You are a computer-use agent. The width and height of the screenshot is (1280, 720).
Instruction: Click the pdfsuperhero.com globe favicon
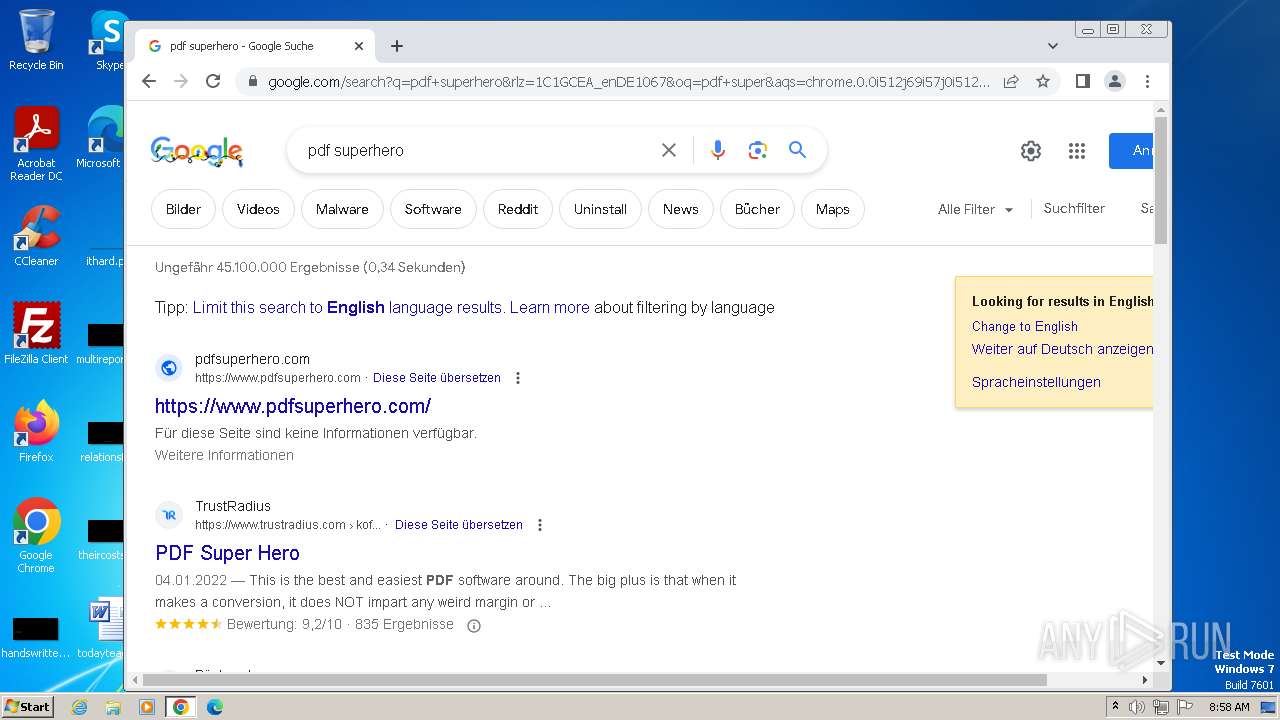point(169,368)
